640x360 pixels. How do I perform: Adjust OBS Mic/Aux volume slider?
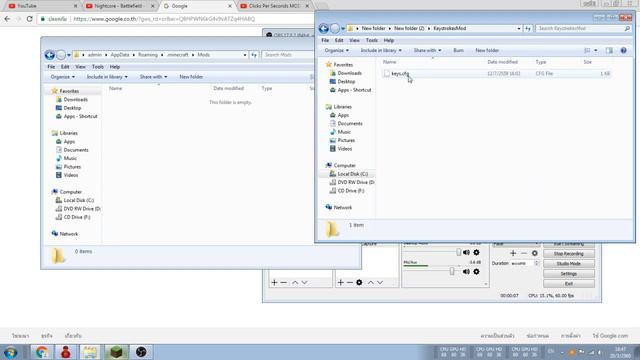tap(451, 271)
